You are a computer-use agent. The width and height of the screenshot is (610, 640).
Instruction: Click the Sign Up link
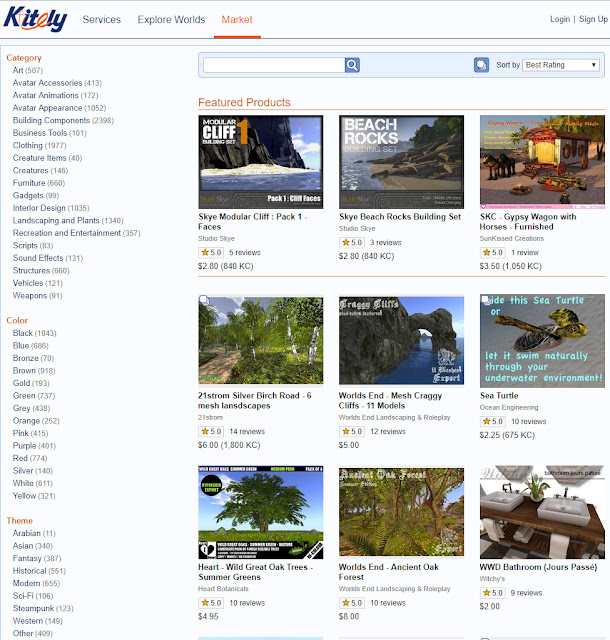coord(593,19)
